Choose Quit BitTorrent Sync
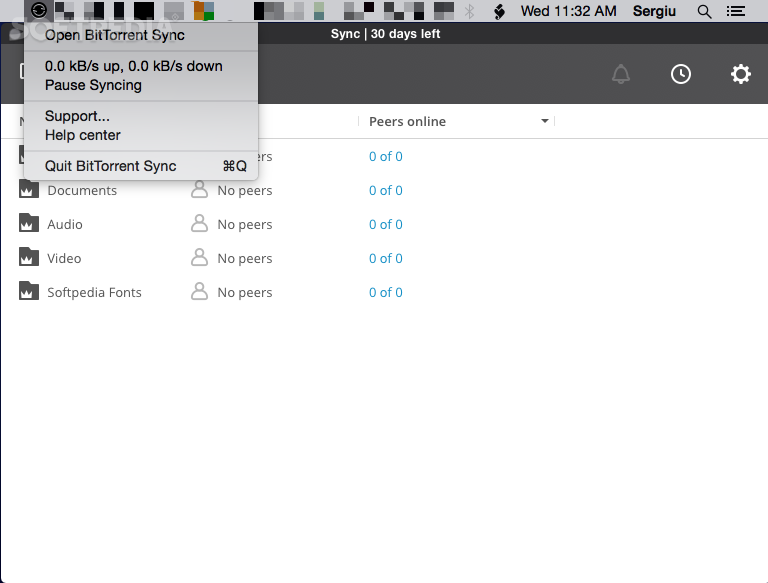 pyautogui.click(x=110, y=166)
